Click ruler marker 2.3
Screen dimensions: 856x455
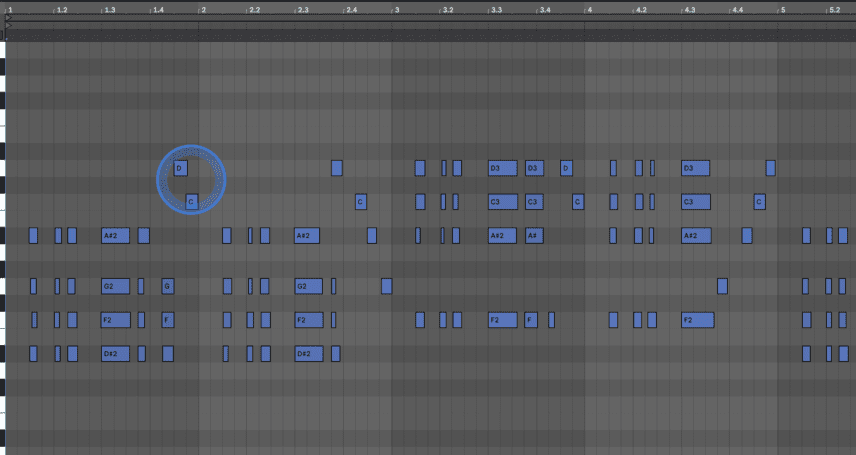[x=302, y=10]
